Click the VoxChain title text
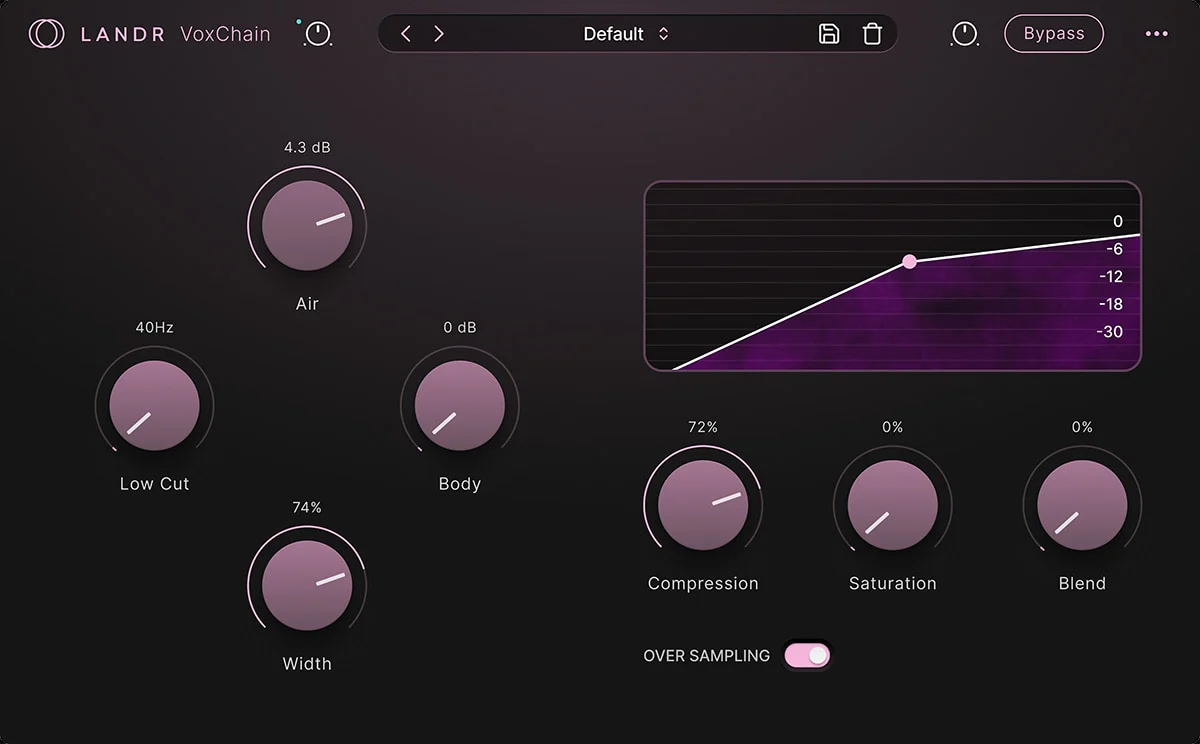This screenshot has width=1200, height=744. tap(224, 33)
